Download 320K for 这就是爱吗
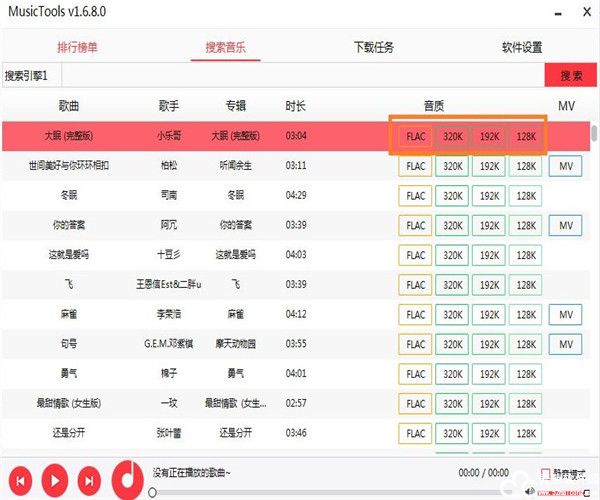The width and height of the screenshot is (600, 500). pos(453,256)
